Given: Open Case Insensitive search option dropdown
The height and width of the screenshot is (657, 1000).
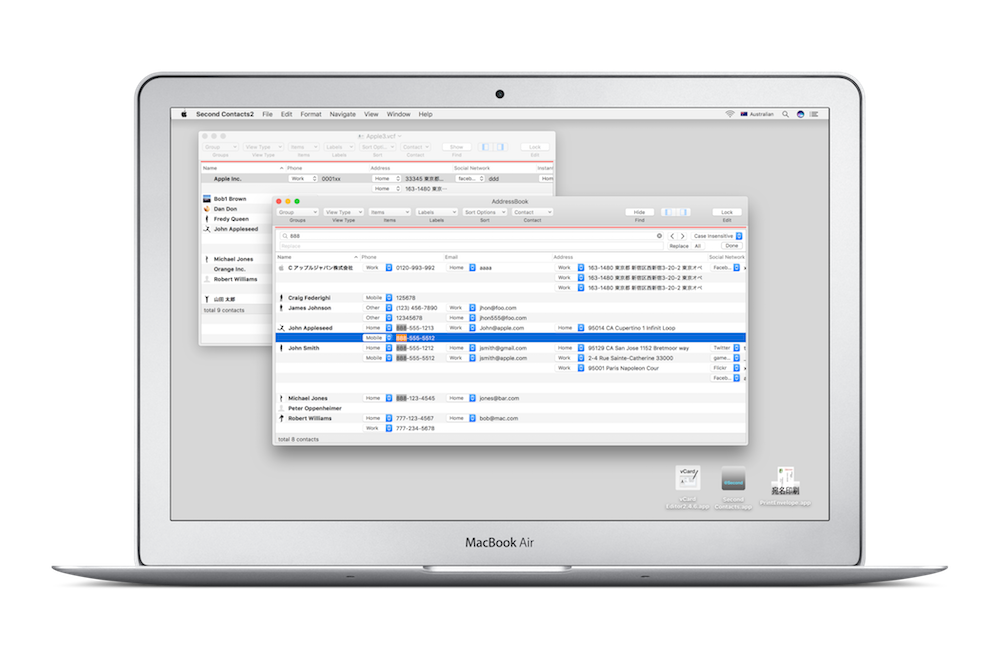Looking at the screenshot, I should pyautogui.click(x=717, y=236).
